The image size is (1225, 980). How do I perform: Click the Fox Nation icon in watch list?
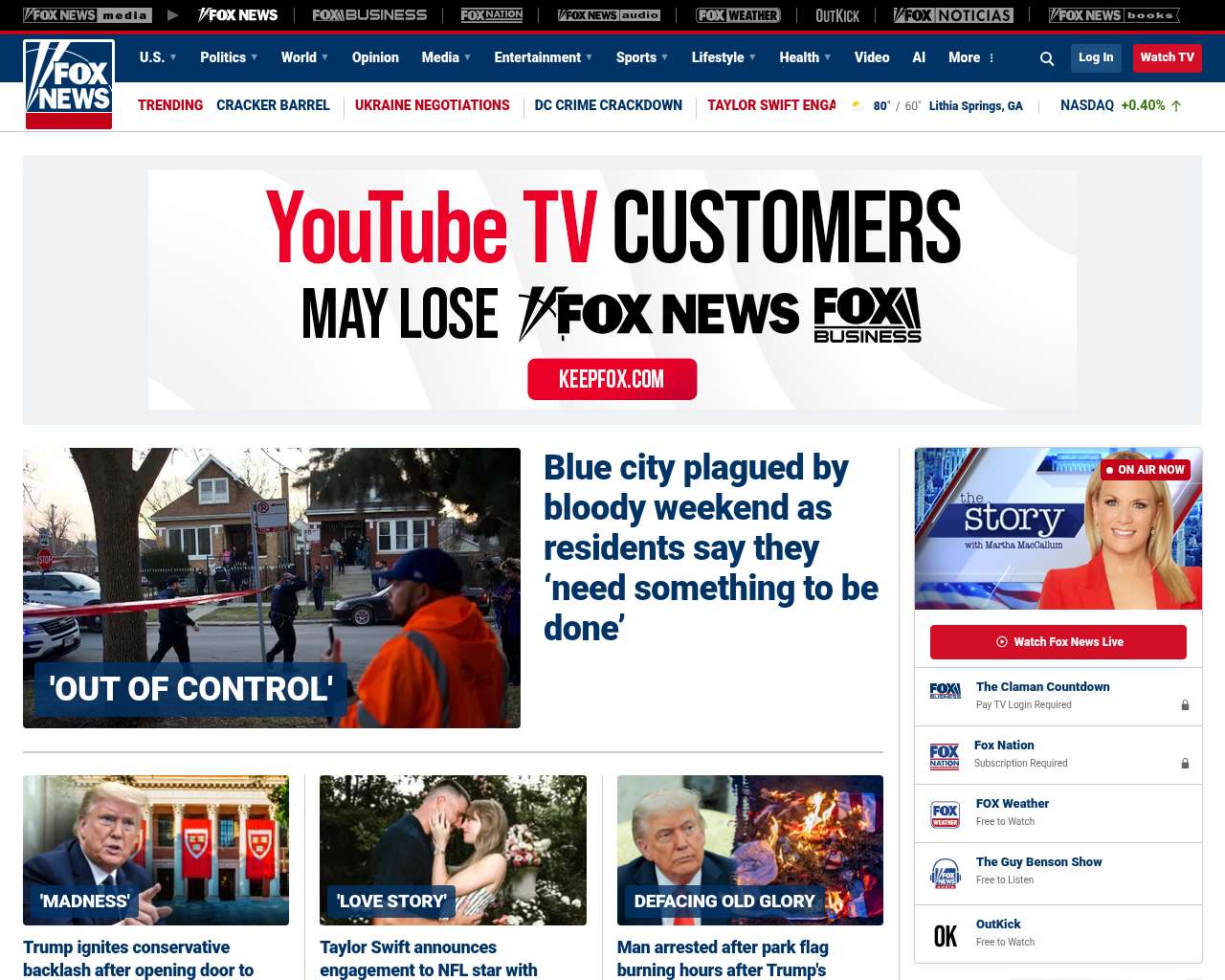[x=945, y=756]
